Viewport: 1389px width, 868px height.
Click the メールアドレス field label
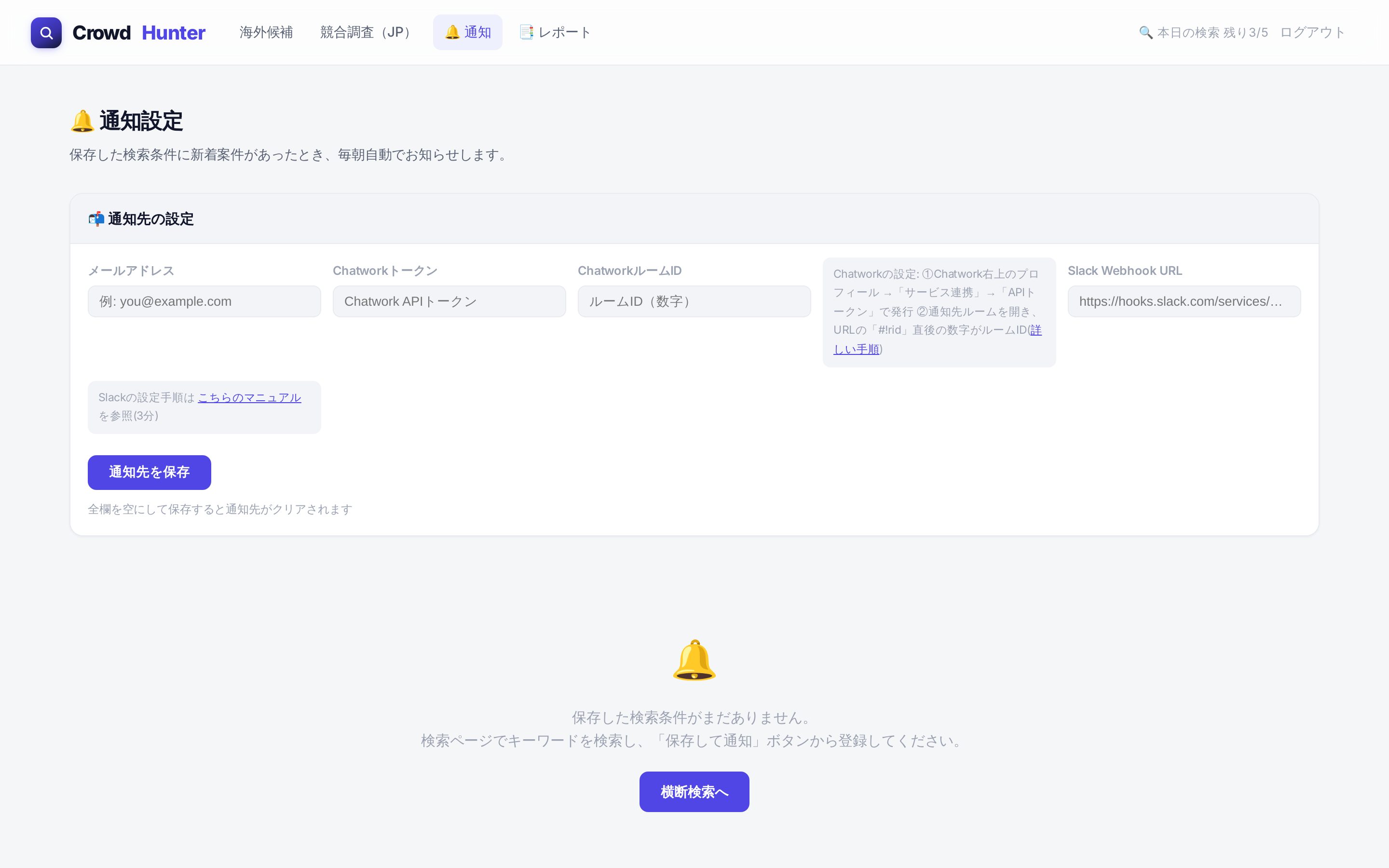coord(131,271)
